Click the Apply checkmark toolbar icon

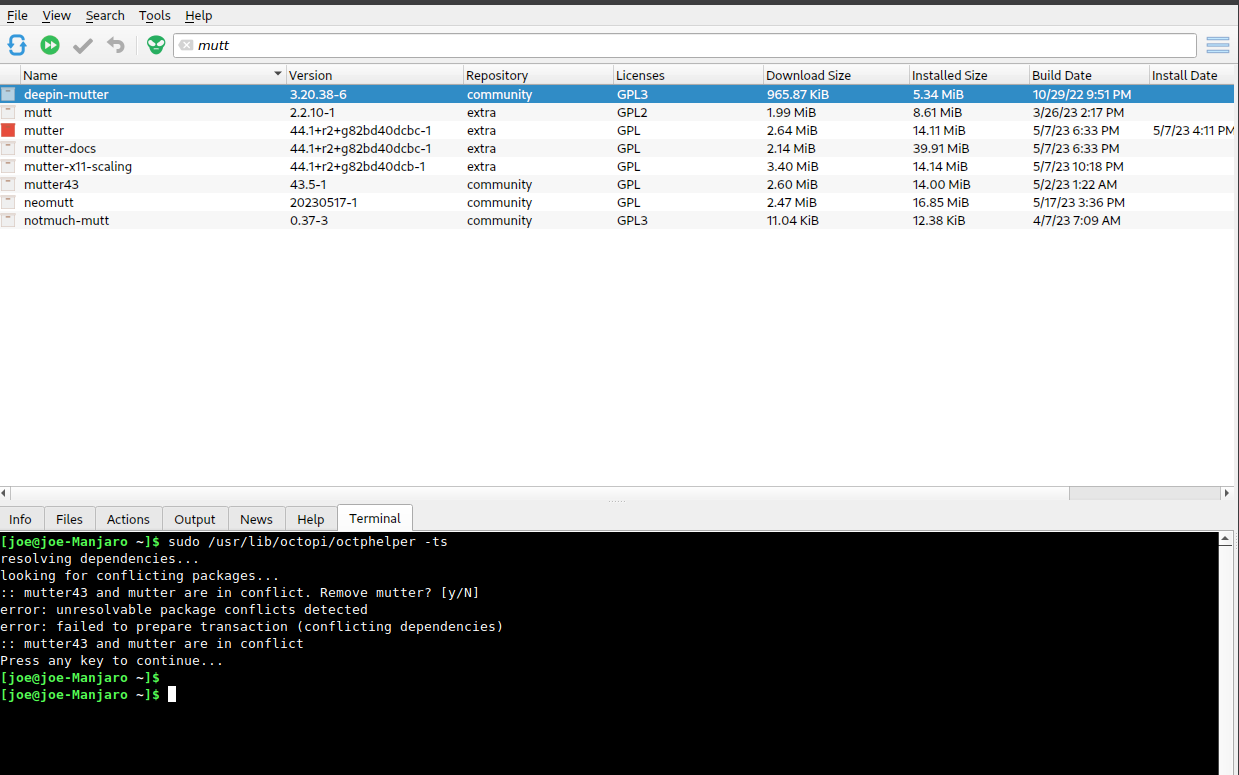click(x=83, y=45)
